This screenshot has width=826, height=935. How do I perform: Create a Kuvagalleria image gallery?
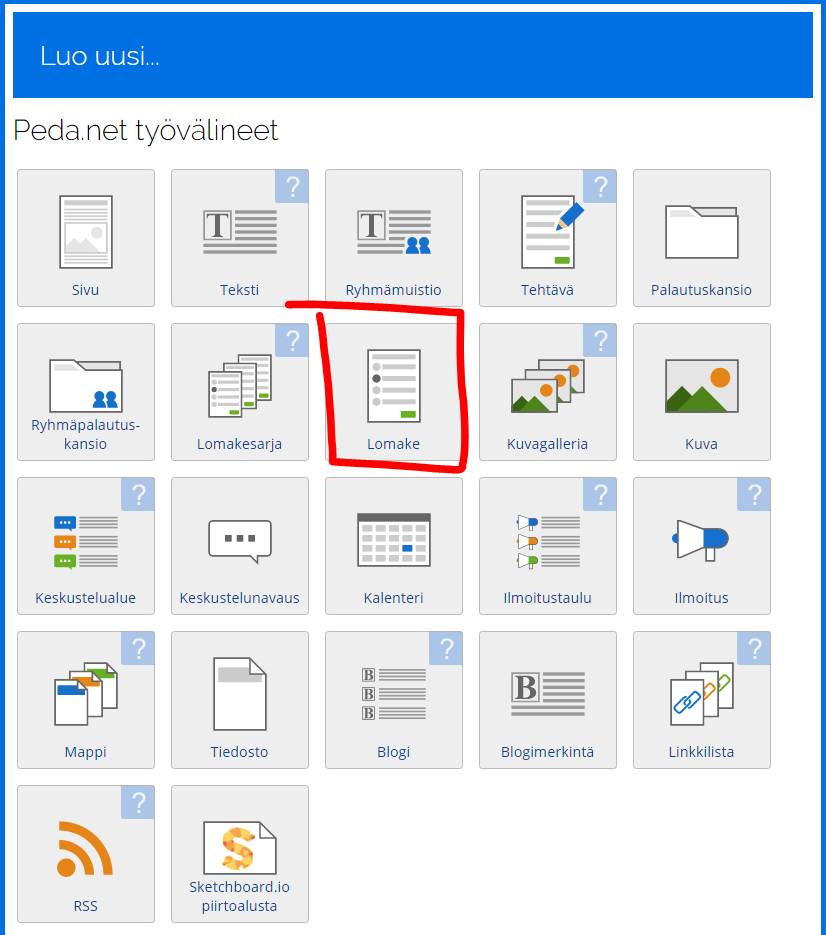point(548,392)
